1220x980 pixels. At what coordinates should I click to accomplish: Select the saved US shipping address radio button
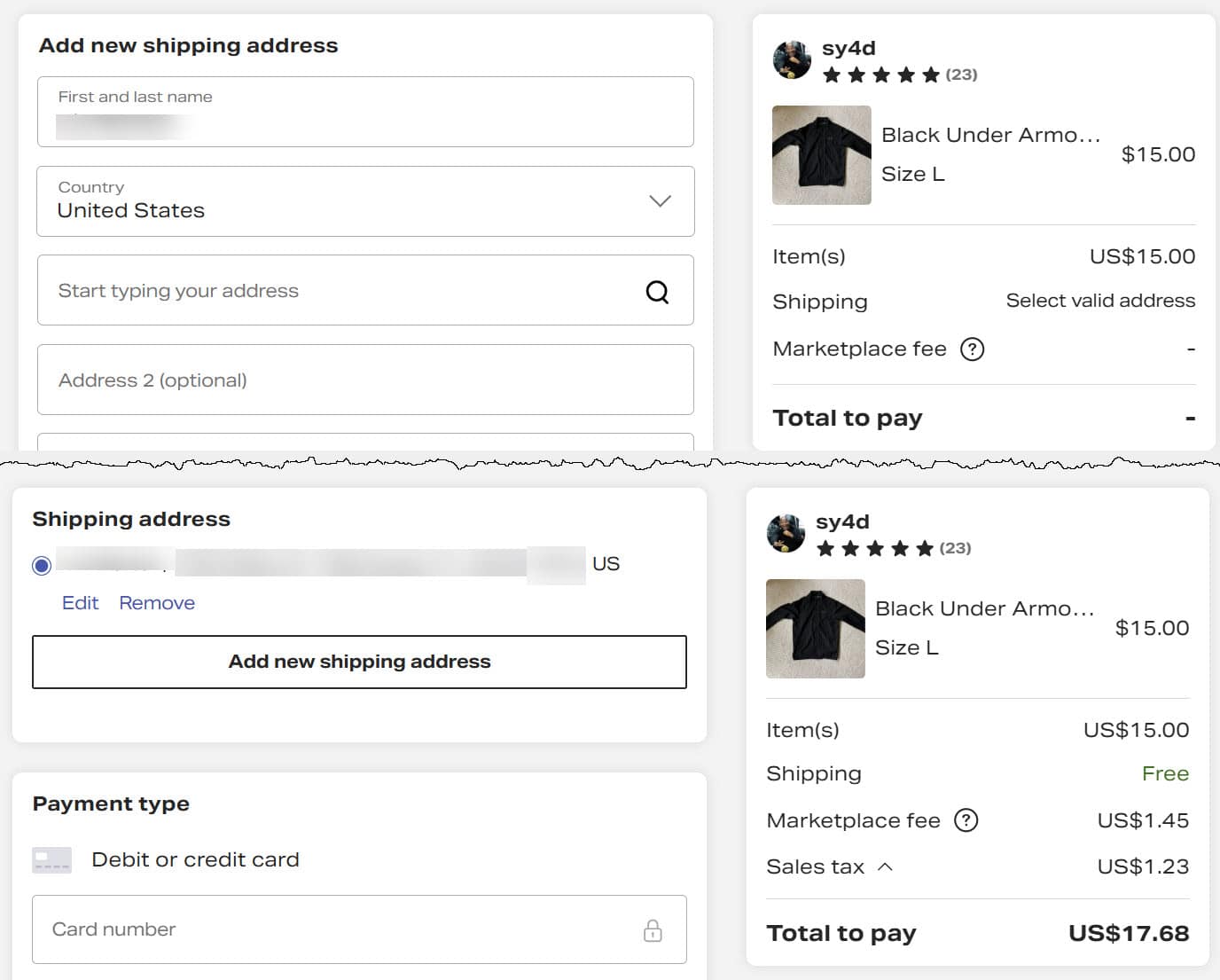(42, 566)
